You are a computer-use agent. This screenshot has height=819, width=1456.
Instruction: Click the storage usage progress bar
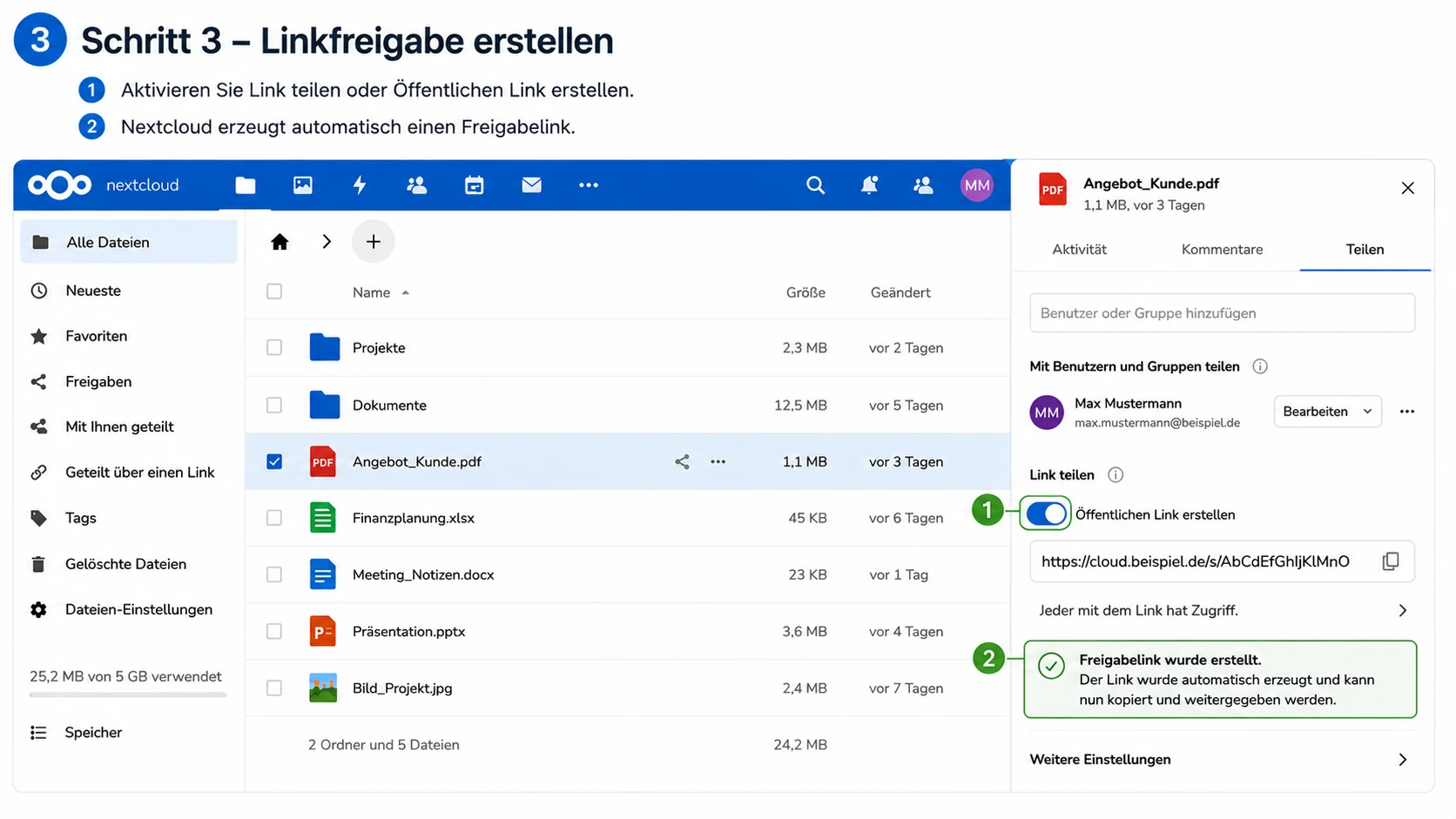coord(128,695)
